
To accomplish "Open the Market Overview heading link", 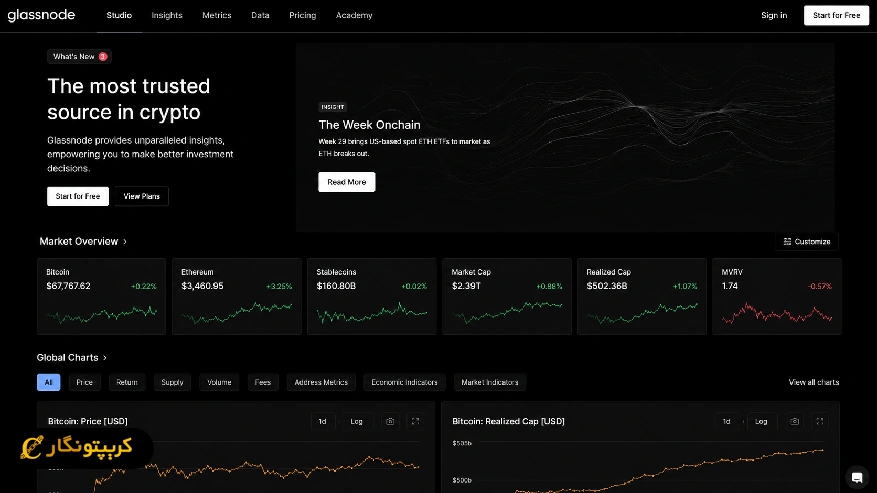I will pos(79,241).
